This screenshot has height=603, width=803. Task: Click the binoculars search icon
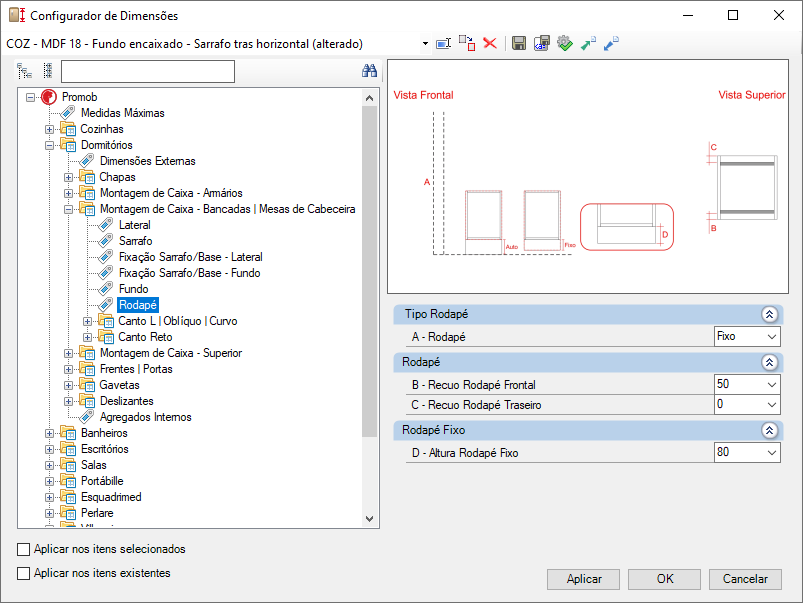[x=369, y=71]
